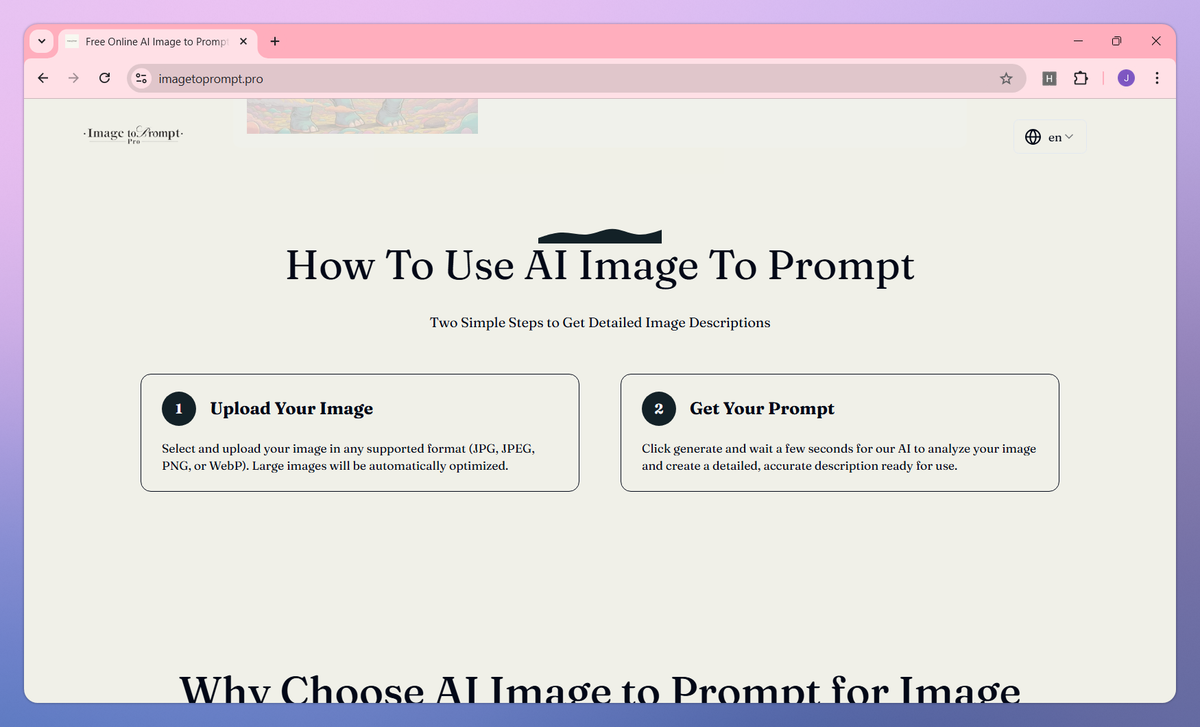This screenshot has width=1200, height=727.
Task: Click the H extension icon near address bar
Action: click(x=1048, y=78)
